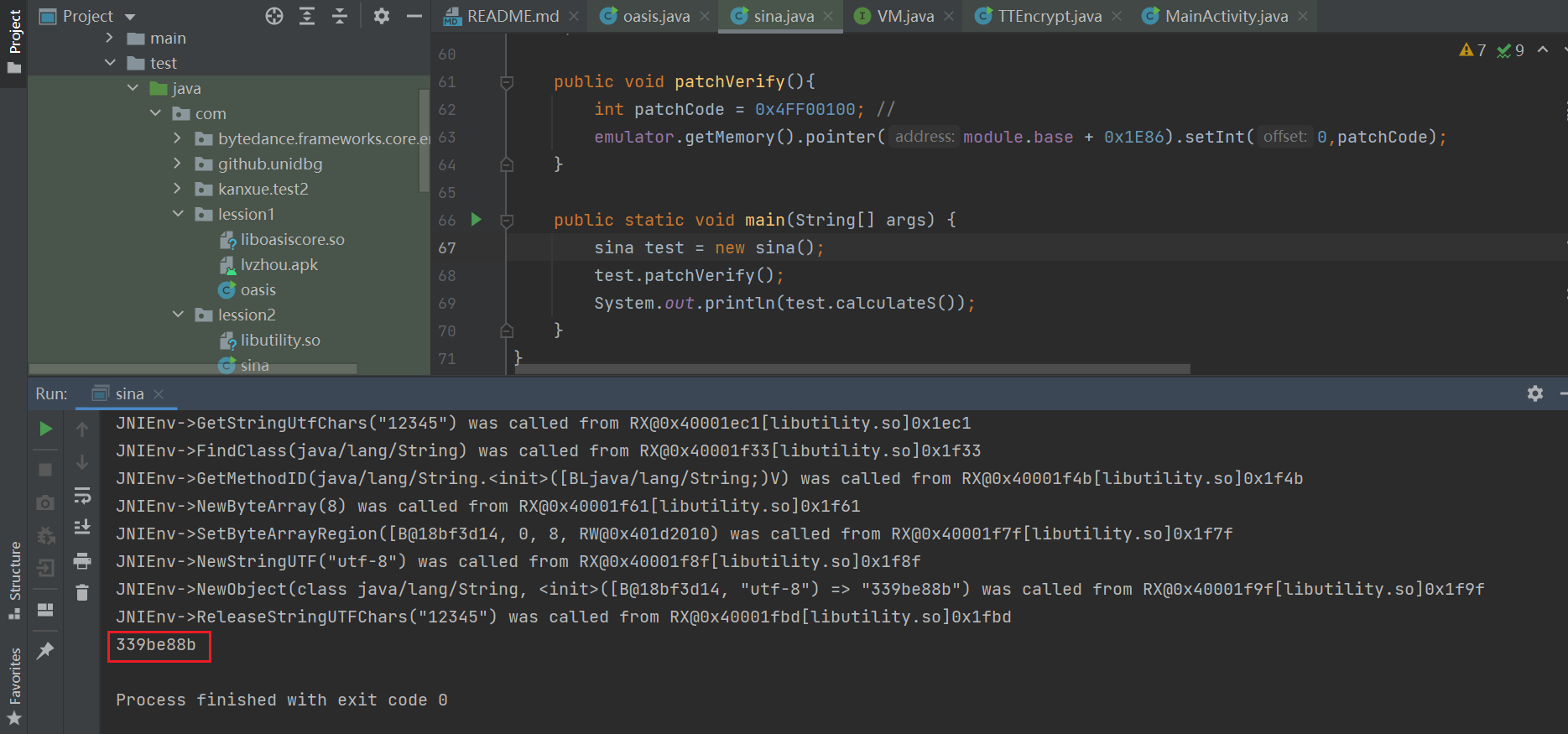Image resolution: width=1568 pixels, height=734 pixels.
Task: Click the 339be88b output line in console
Action: [x=156, y=644]
